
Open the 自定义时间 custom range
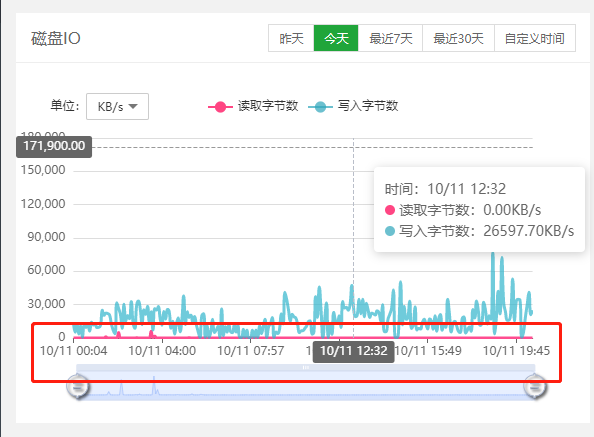click(535, 38)
